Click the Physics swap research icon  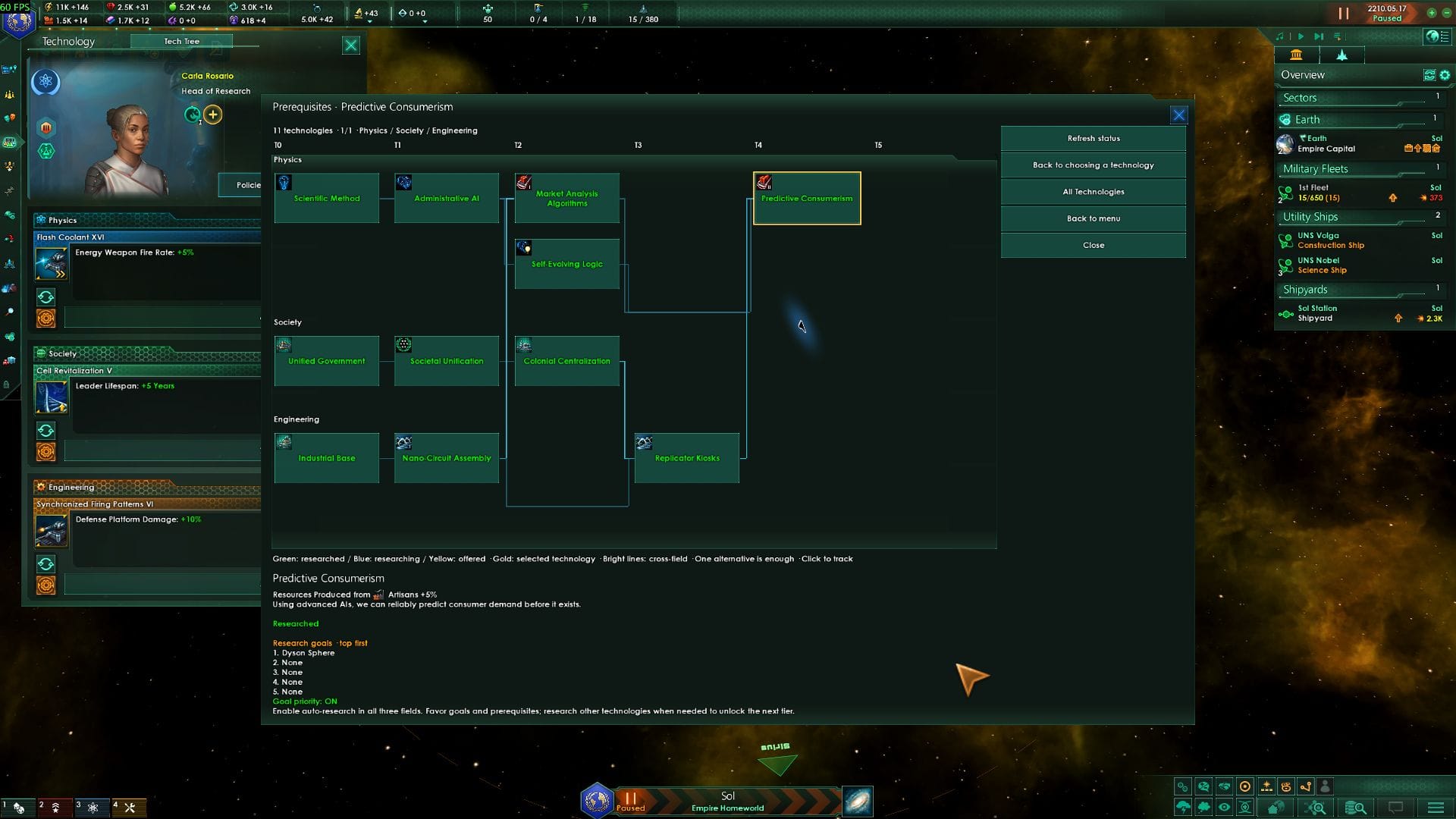pyautogui.click(x=45, y=297)
